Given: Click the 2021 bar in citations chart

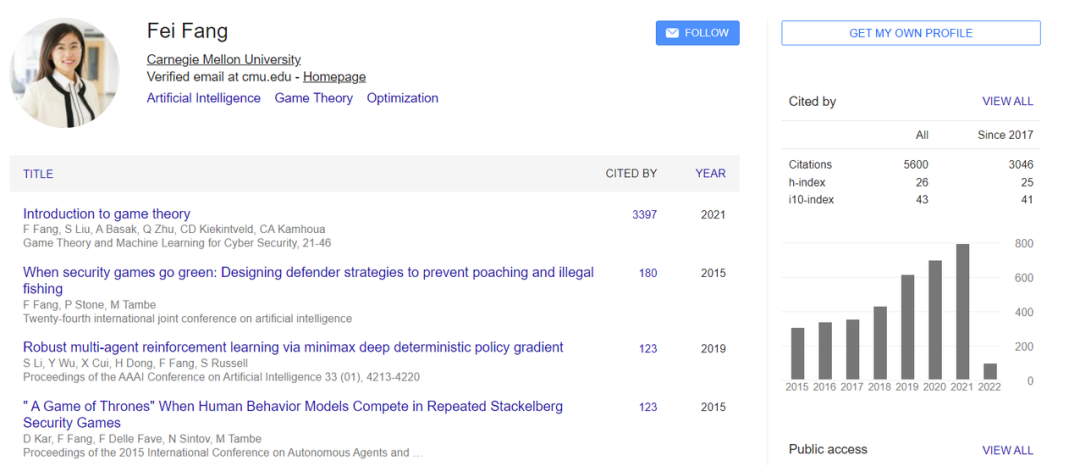Looking at the screenshot, I should pyautogui.click(x=962, y=312).
